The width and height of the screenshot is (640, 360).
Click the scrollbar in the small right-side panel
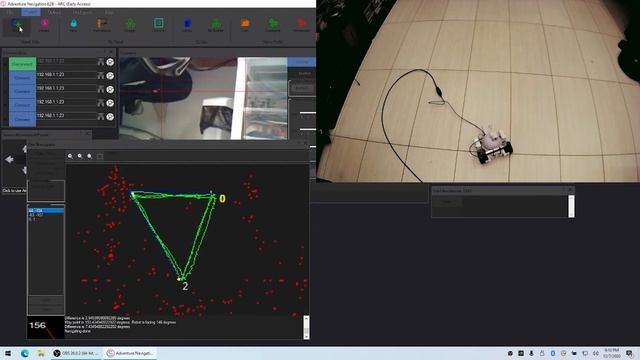[x=571, y=206]
